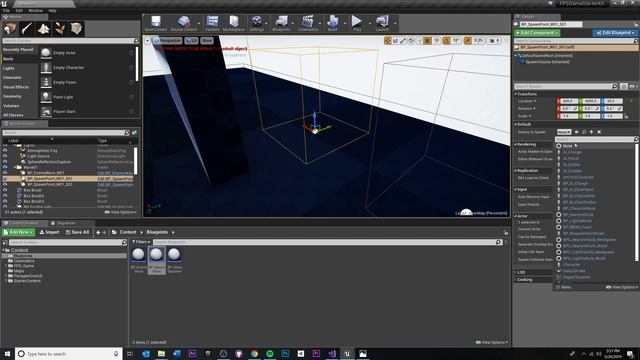This screenshot has height=360, width=640.
Task: Click the property matrix grid icon in Details
Action: click(623, 87)
